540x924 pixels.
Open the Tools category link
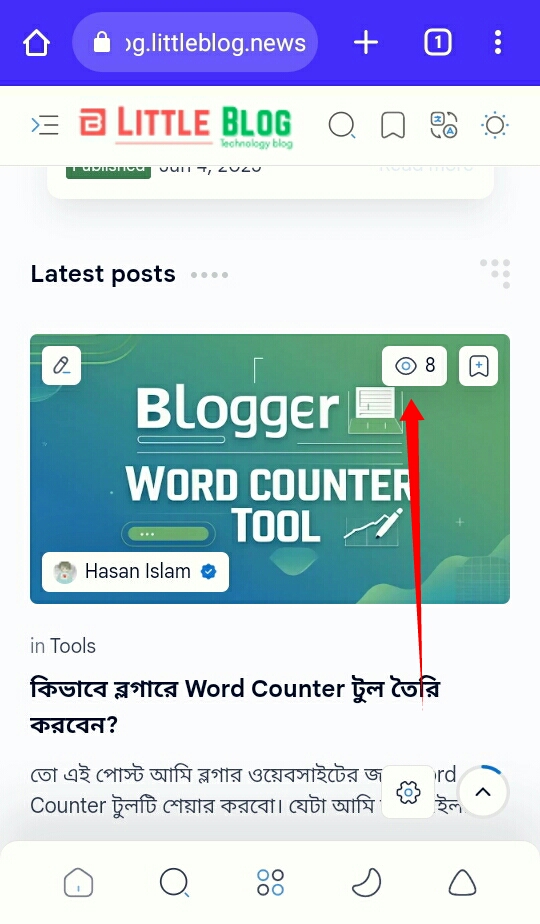(73, 646)
